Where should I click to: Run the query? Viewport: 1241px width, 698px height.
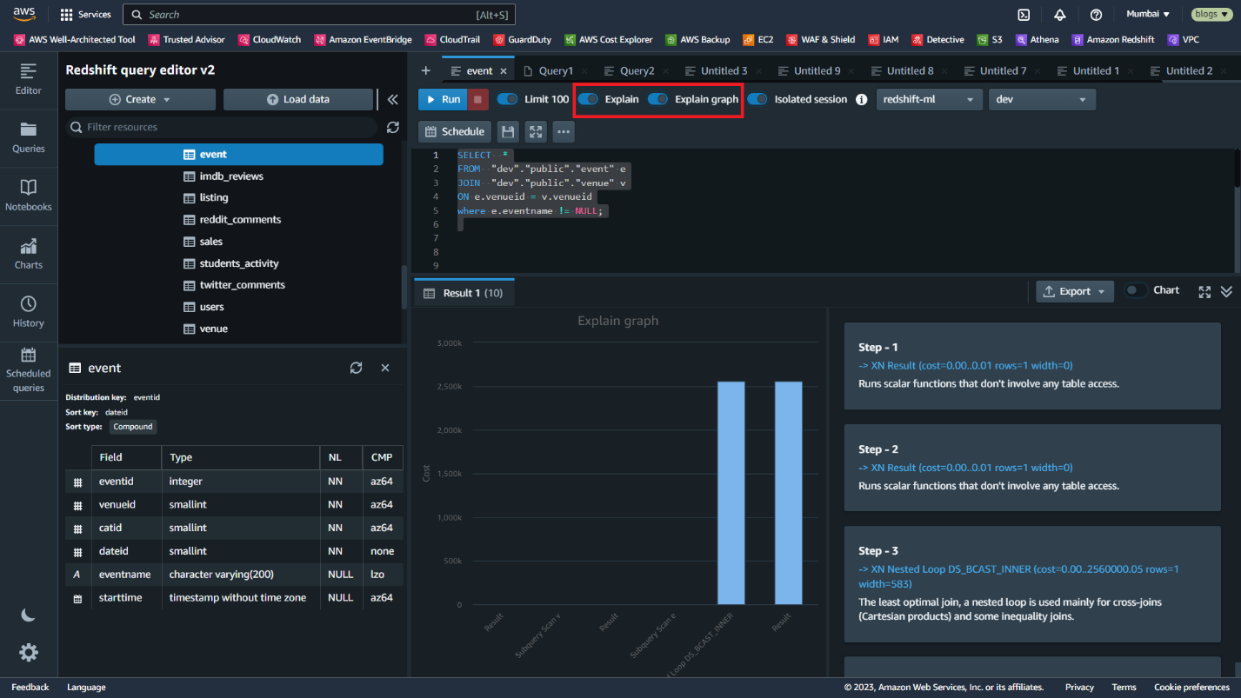442,99
